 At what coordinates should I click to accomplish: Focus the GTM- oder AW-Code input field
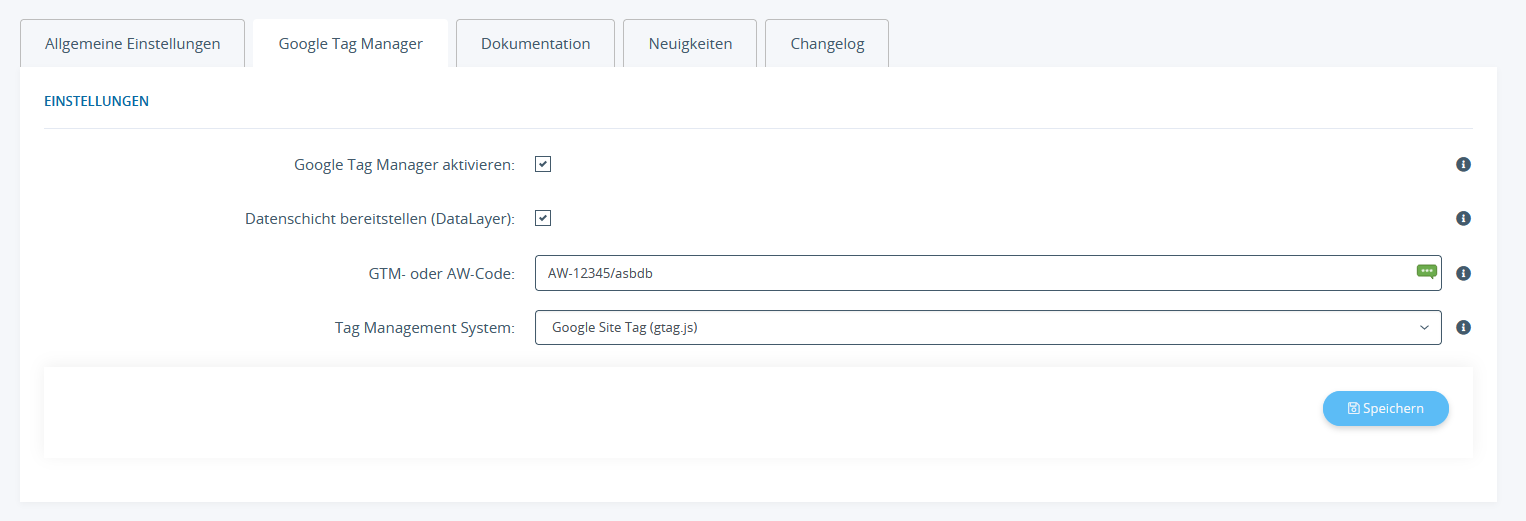(x=988, y=273)
